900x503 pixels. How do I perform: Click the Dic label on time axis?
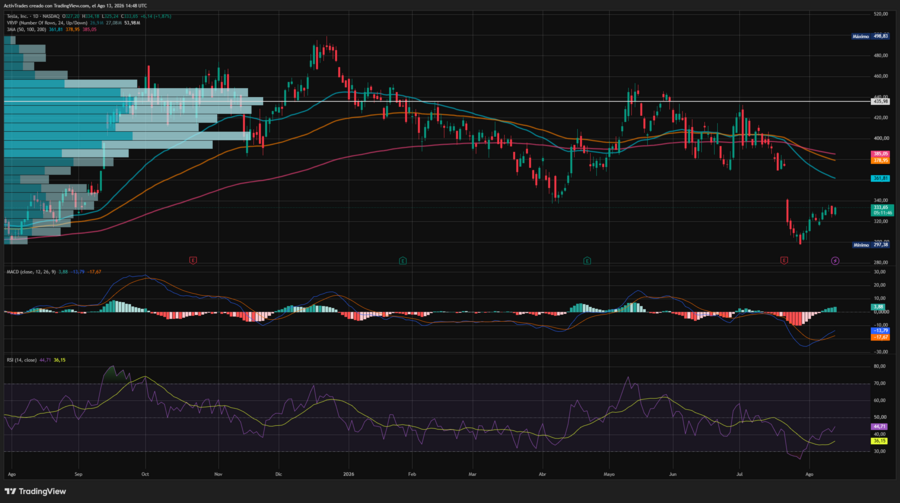coord(279,474)
